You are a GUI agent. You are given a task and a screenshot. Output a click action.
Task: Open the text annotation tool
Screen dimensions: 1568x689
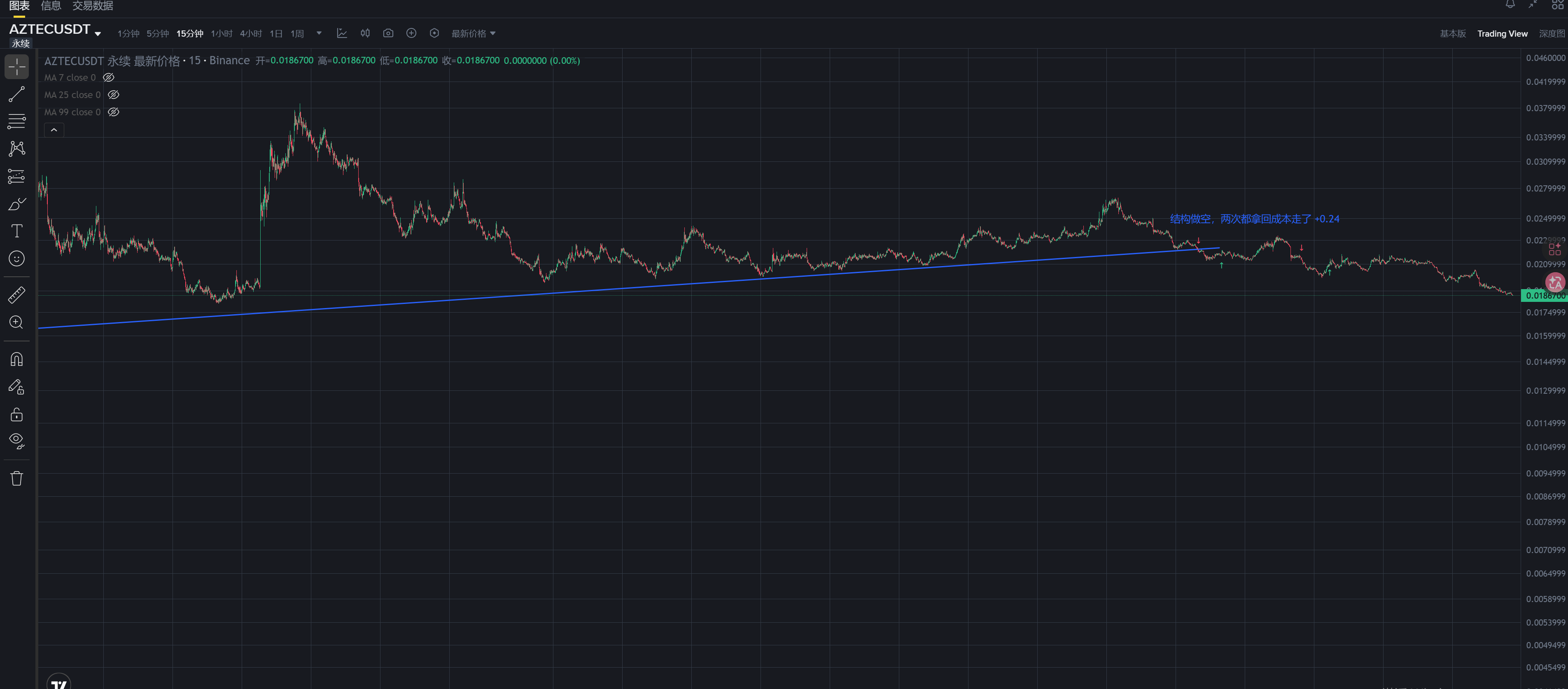[x=16, y=231]
